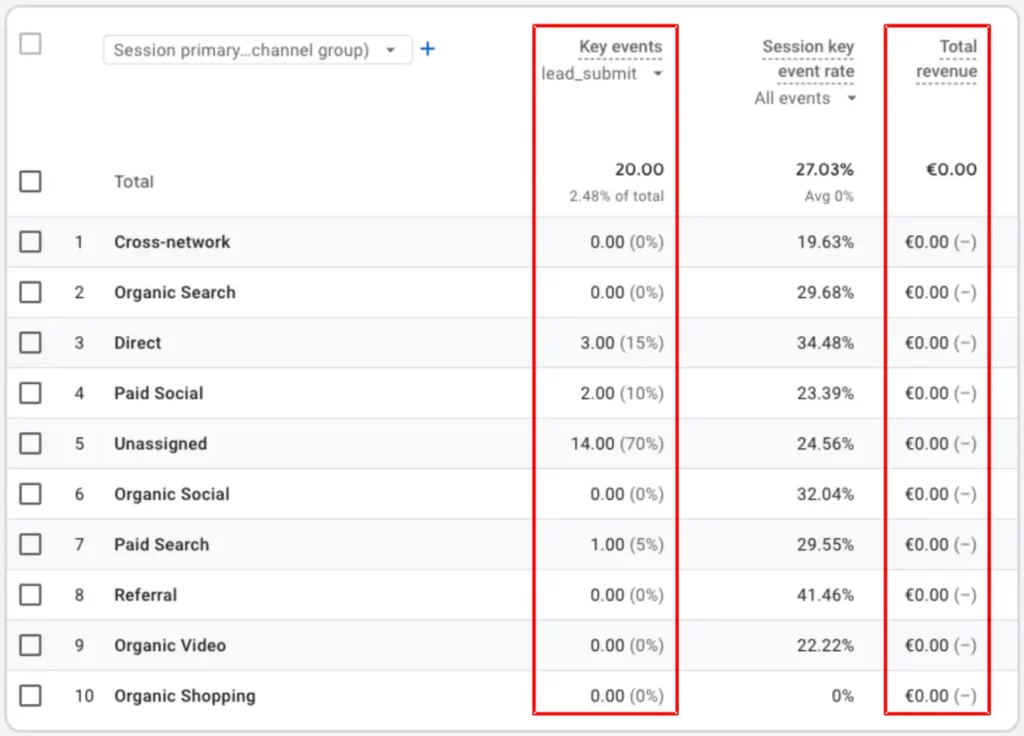Click the 14.00 (70%) key events value

(x=617, y=443)
